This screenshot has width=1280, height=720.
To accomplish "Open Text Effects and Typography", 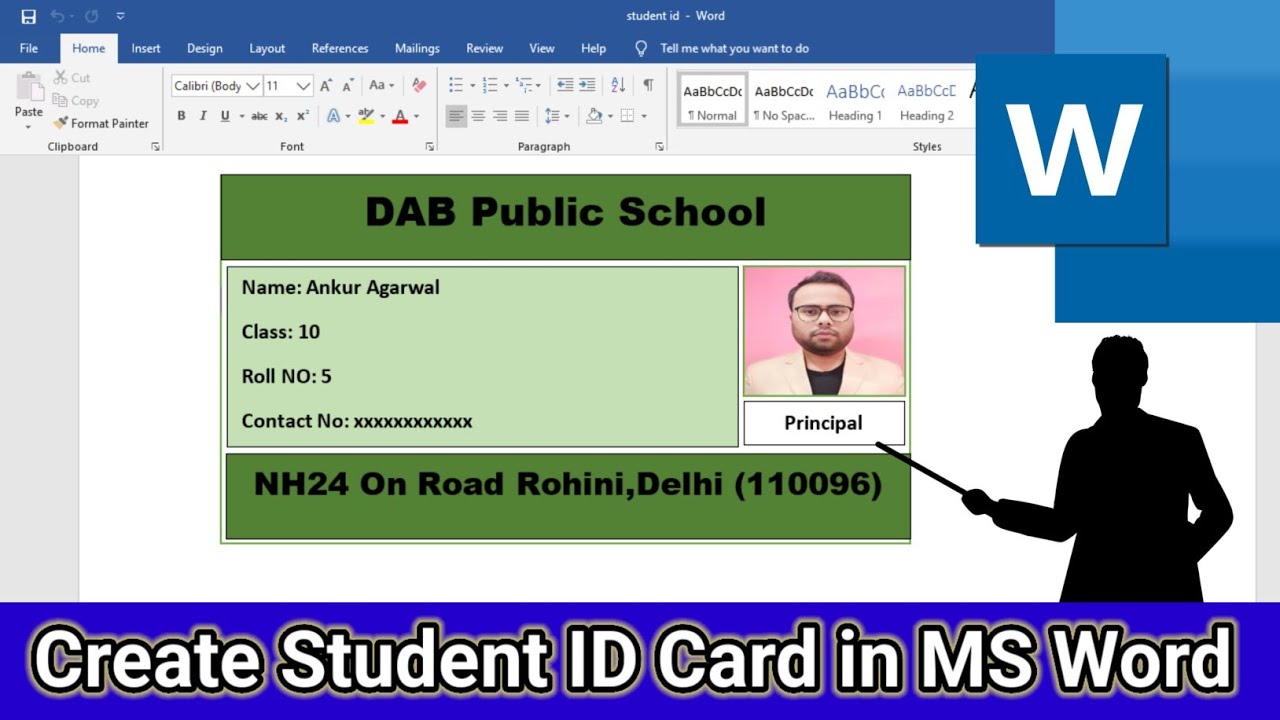I will (333, 116).
